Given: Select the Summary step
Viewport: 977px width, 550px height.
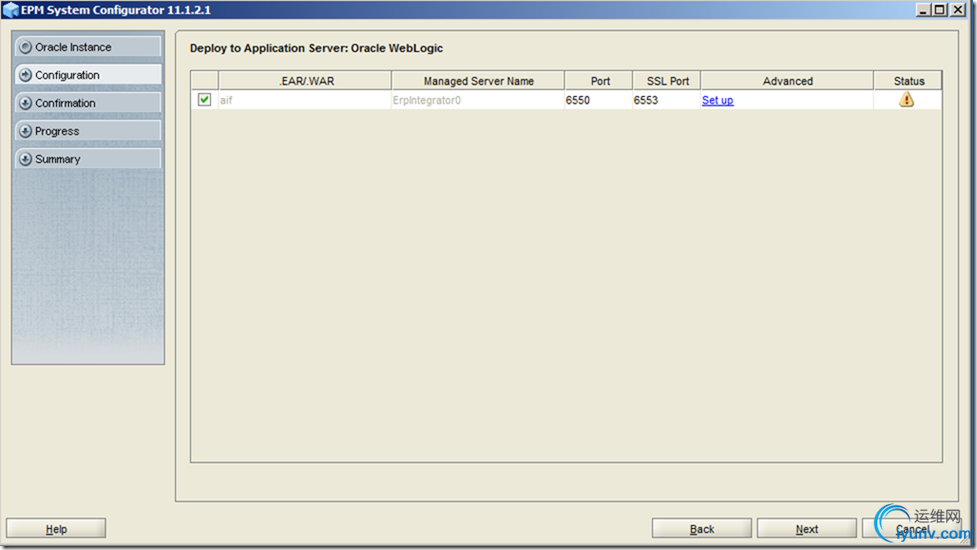Looking at the screenshot, I should (x=88, y=159).
